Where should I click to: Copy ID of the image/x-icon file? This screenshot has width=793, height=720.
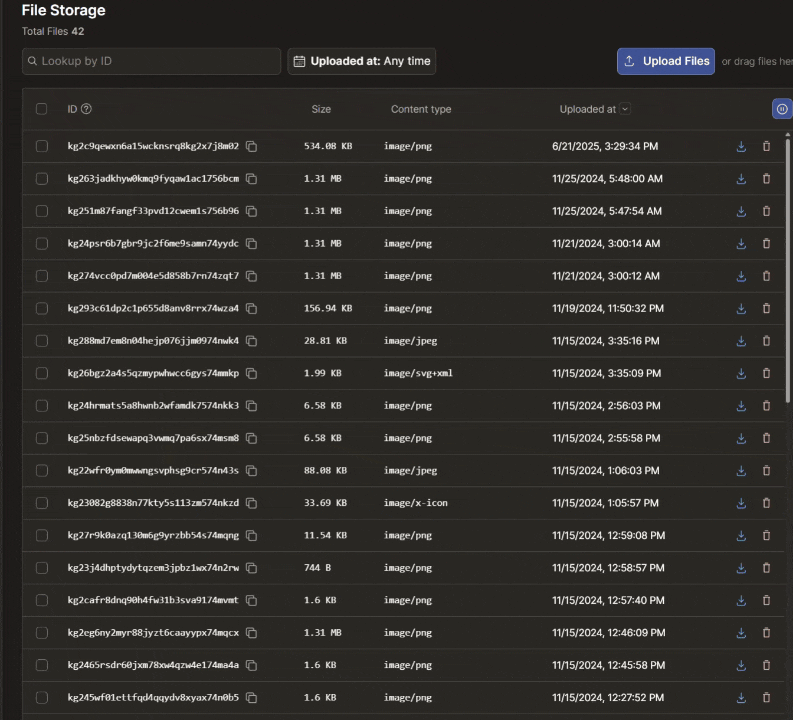coord(251,503)
